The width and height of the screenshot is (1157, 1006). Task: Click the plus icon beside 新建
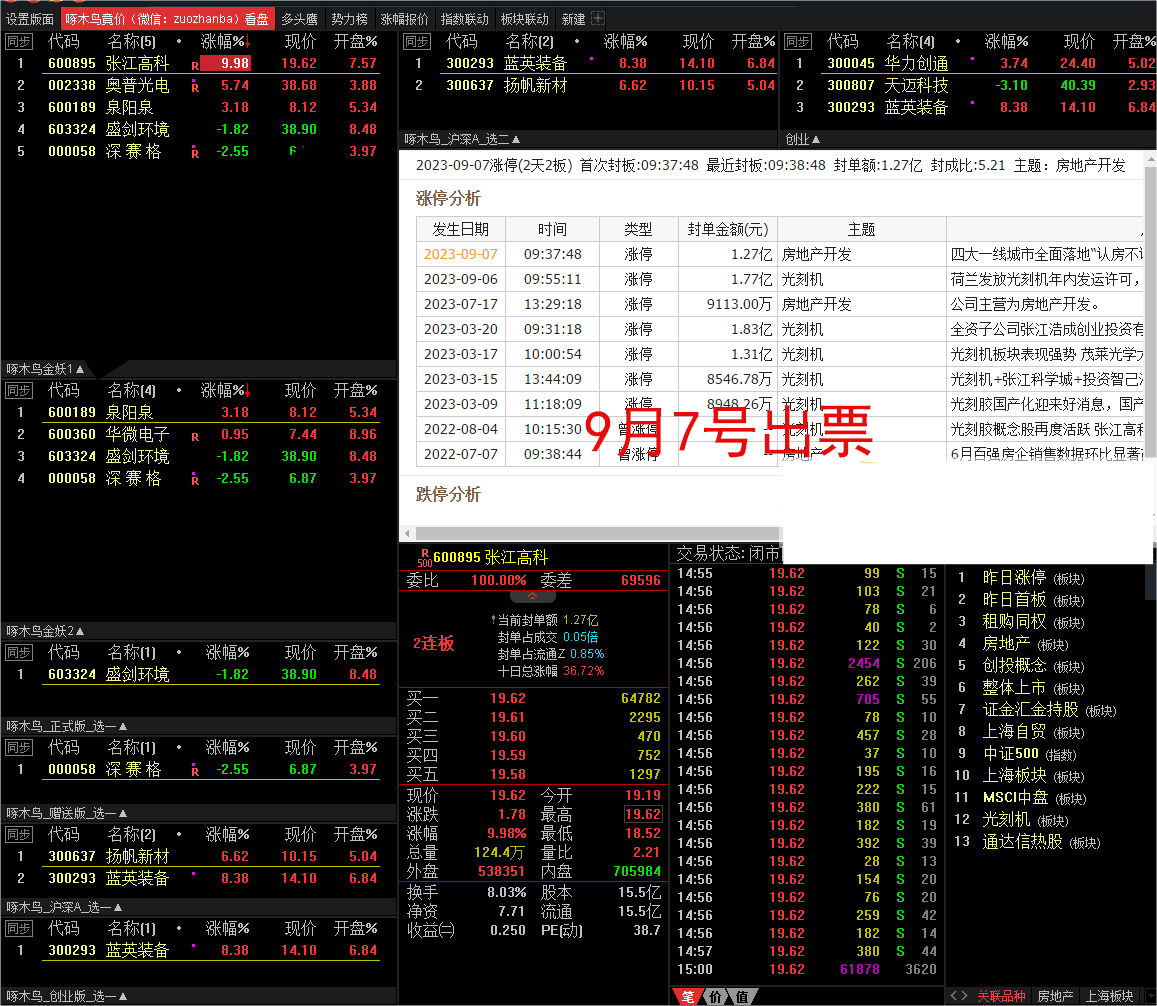tap(595, 18)
